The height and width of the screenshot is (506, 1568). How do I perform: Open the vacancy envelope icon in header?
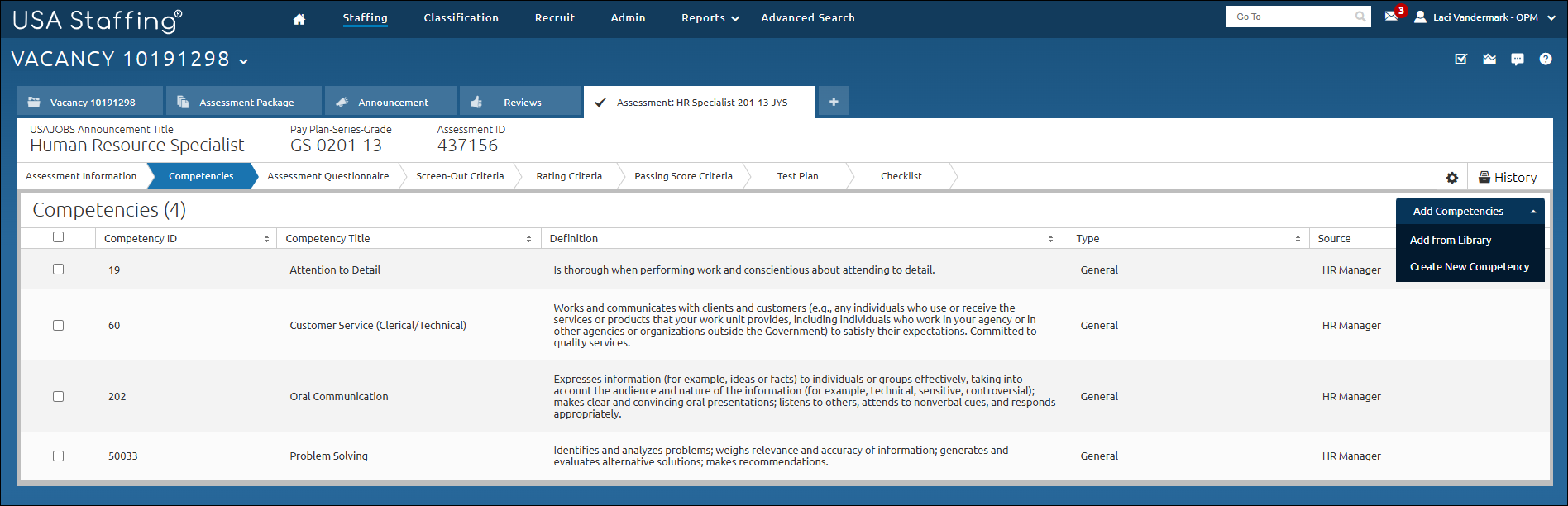click(1489, 59)
